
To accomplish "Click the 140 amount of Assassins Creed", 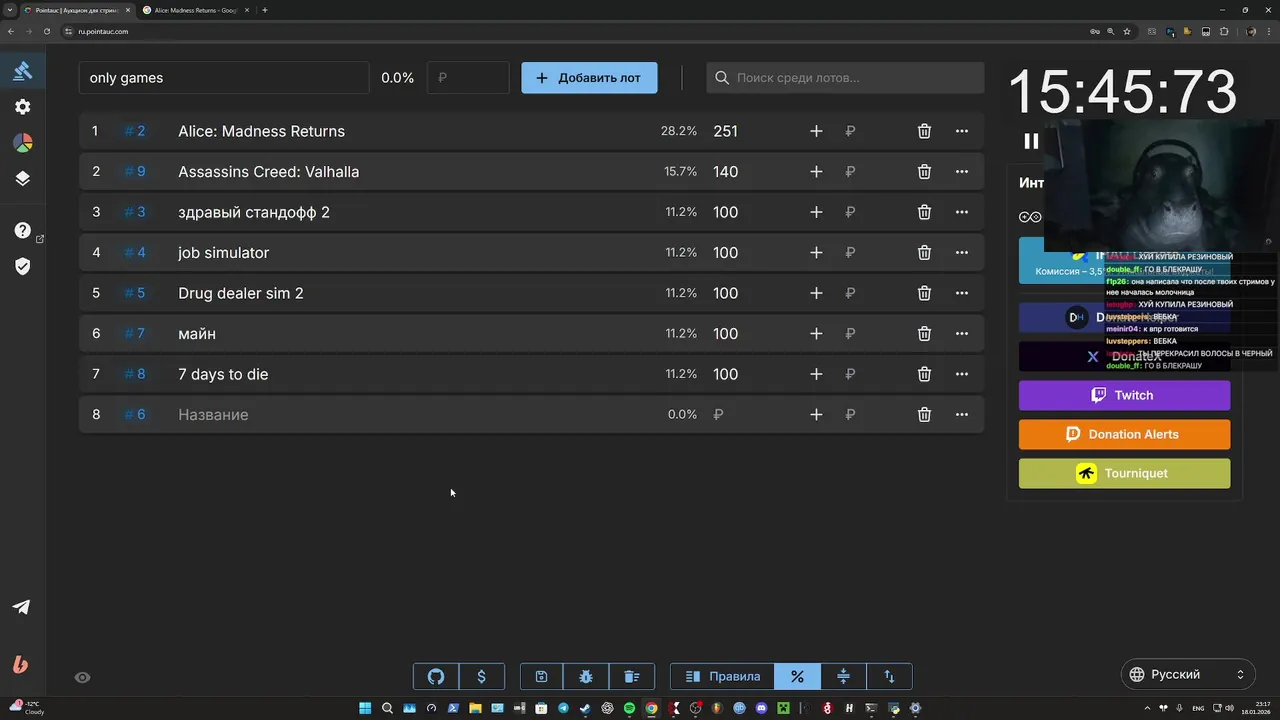I will pos(725,172).
